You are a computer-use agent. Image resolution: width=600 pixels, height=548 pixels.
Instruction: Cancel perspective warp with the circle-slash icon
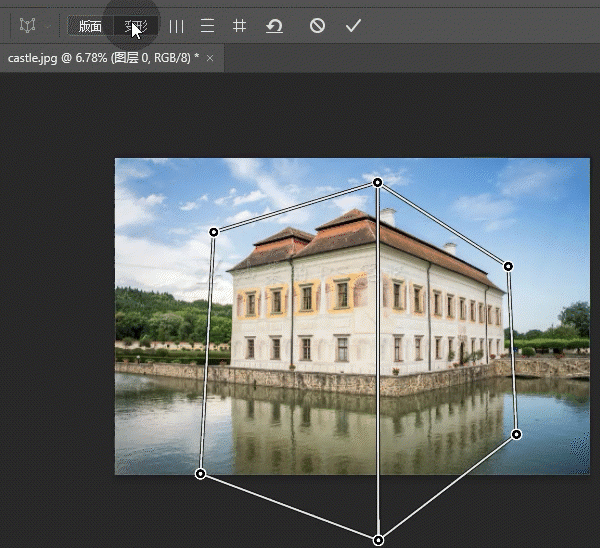317,26
